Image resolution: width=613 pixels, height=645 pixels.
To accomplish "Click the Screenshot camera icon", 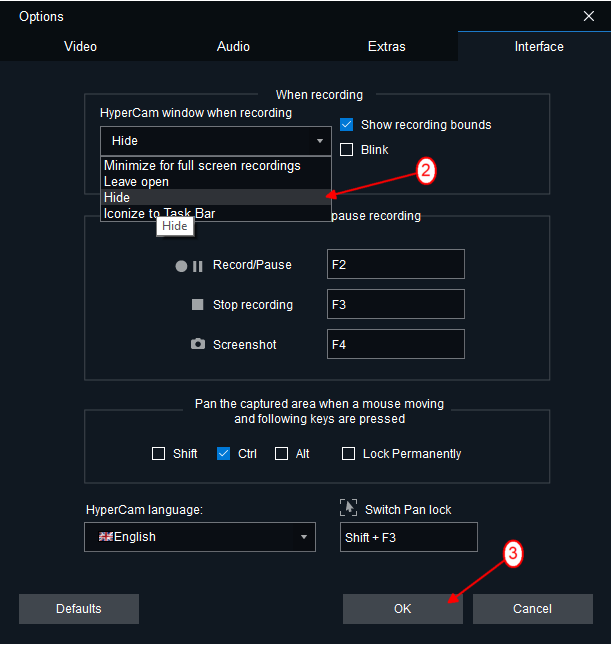I will [197, 344].
